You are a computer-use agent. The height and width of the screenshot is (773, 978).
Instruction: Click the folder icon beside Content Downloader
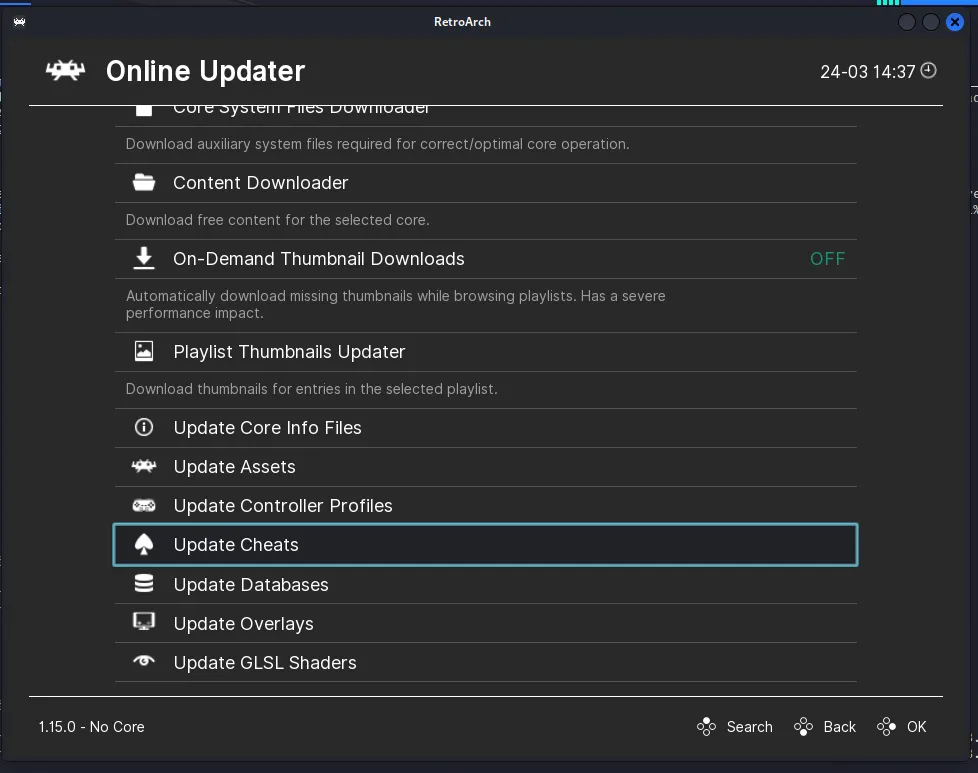pyautogui.click(x=144, y=183)
